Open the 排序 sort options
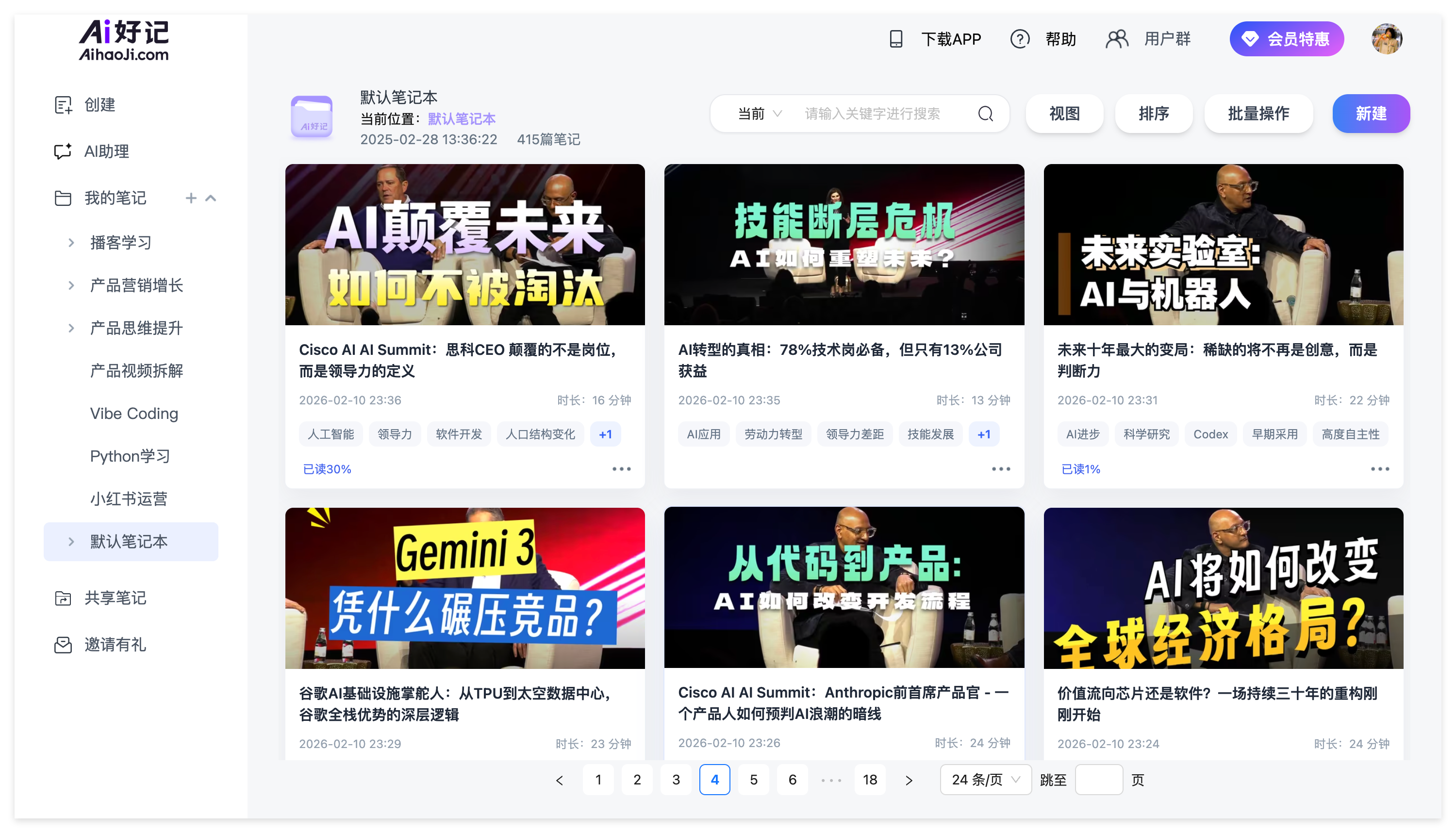Image resolution: width=1456 pixels, height=833 pixels. pos(1154,113)
